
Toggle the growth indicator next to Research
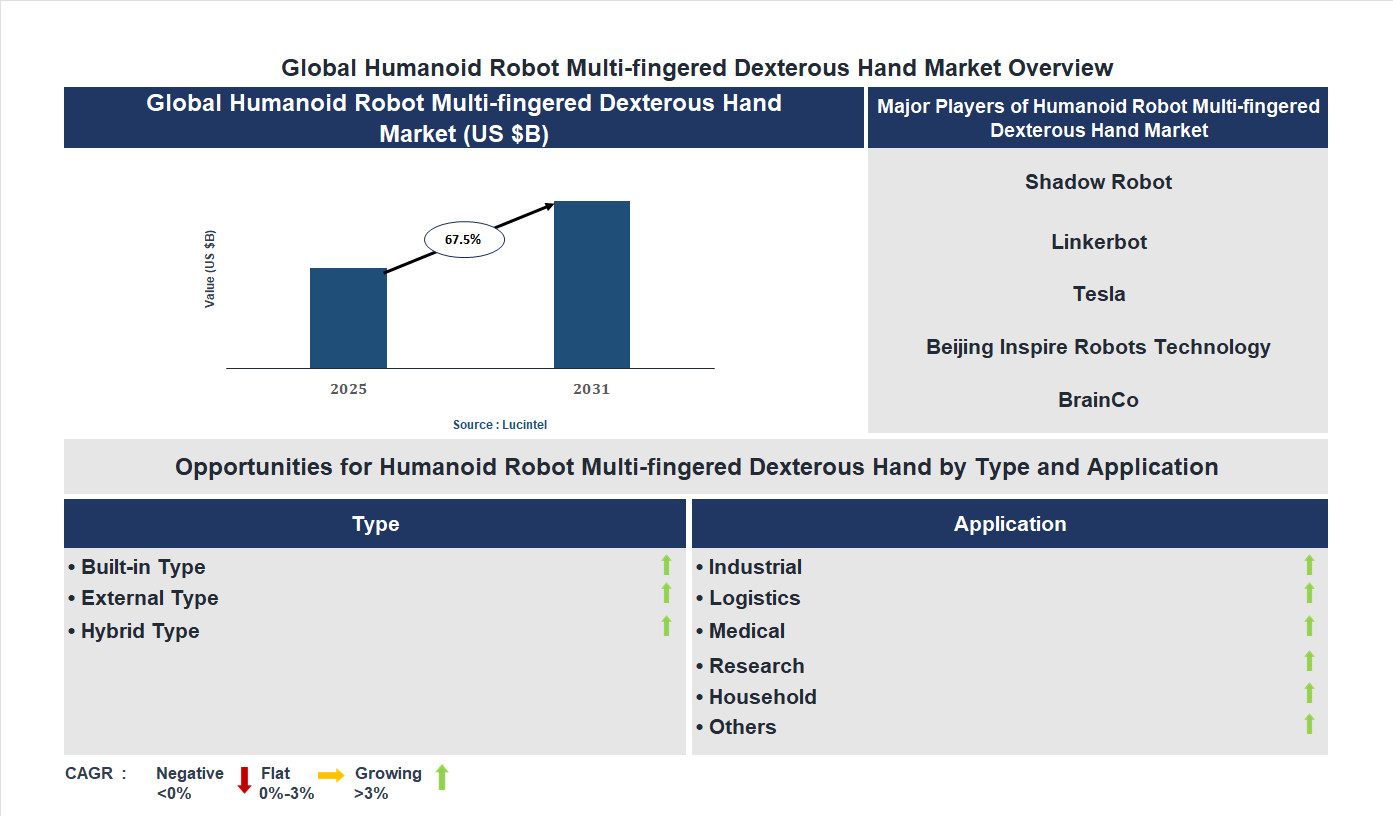click(x=1310, y=662)
